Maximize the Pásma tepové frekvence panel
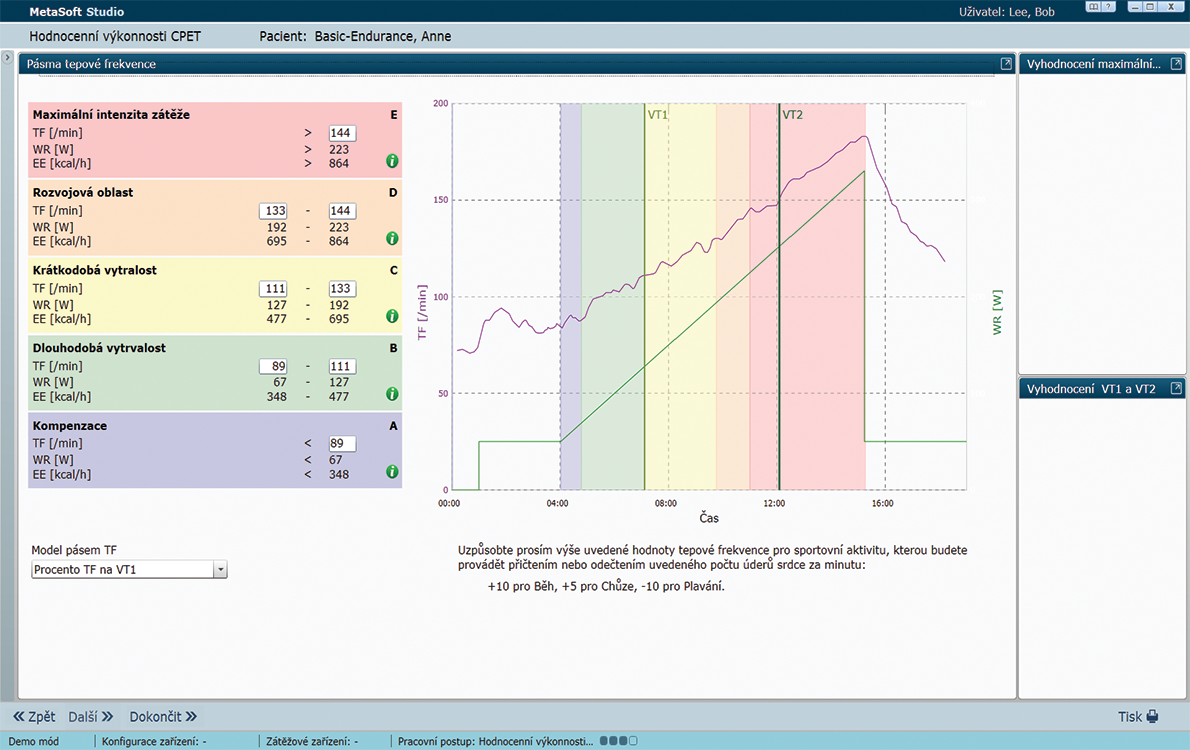This screenshot has height=750, width=1190. (x=1006, y=64)
